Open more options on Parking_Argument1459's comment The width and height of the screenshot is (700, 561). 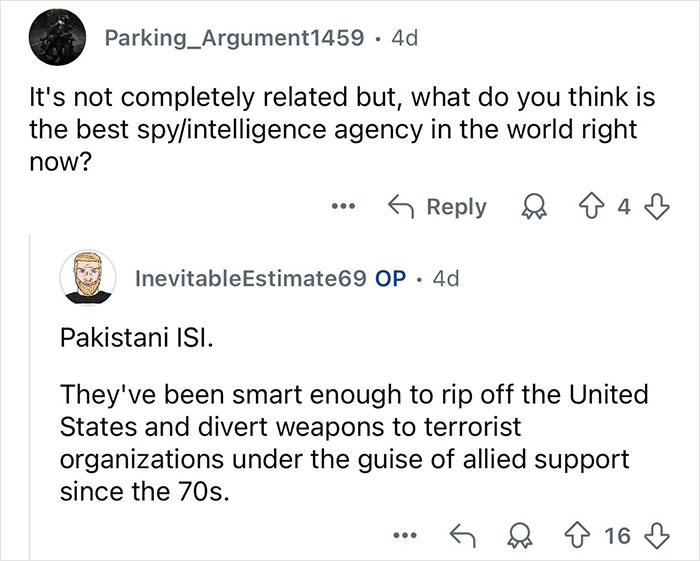(x=342, y=207)
